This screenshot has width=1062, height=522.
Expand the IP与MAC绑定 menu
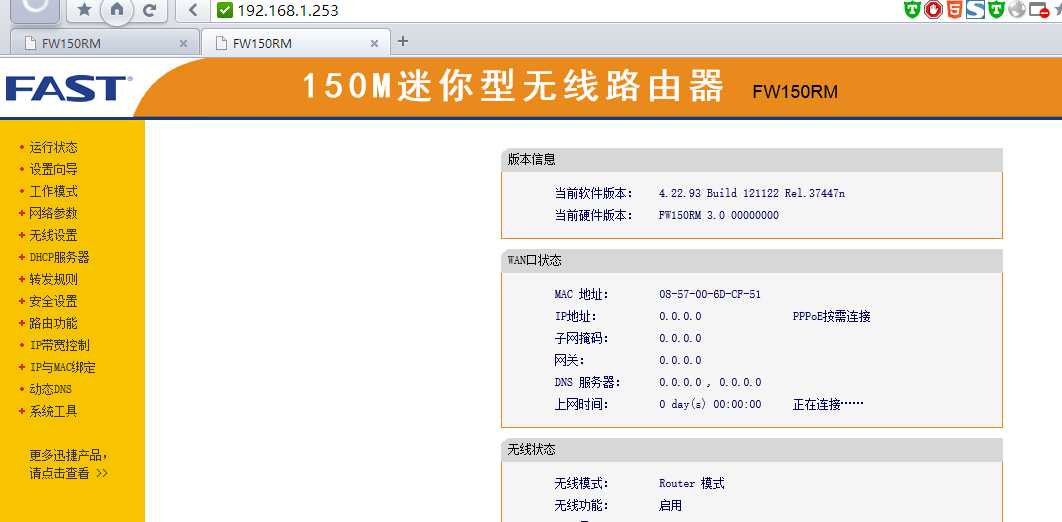pyautogui.click(x=62, y=368)
